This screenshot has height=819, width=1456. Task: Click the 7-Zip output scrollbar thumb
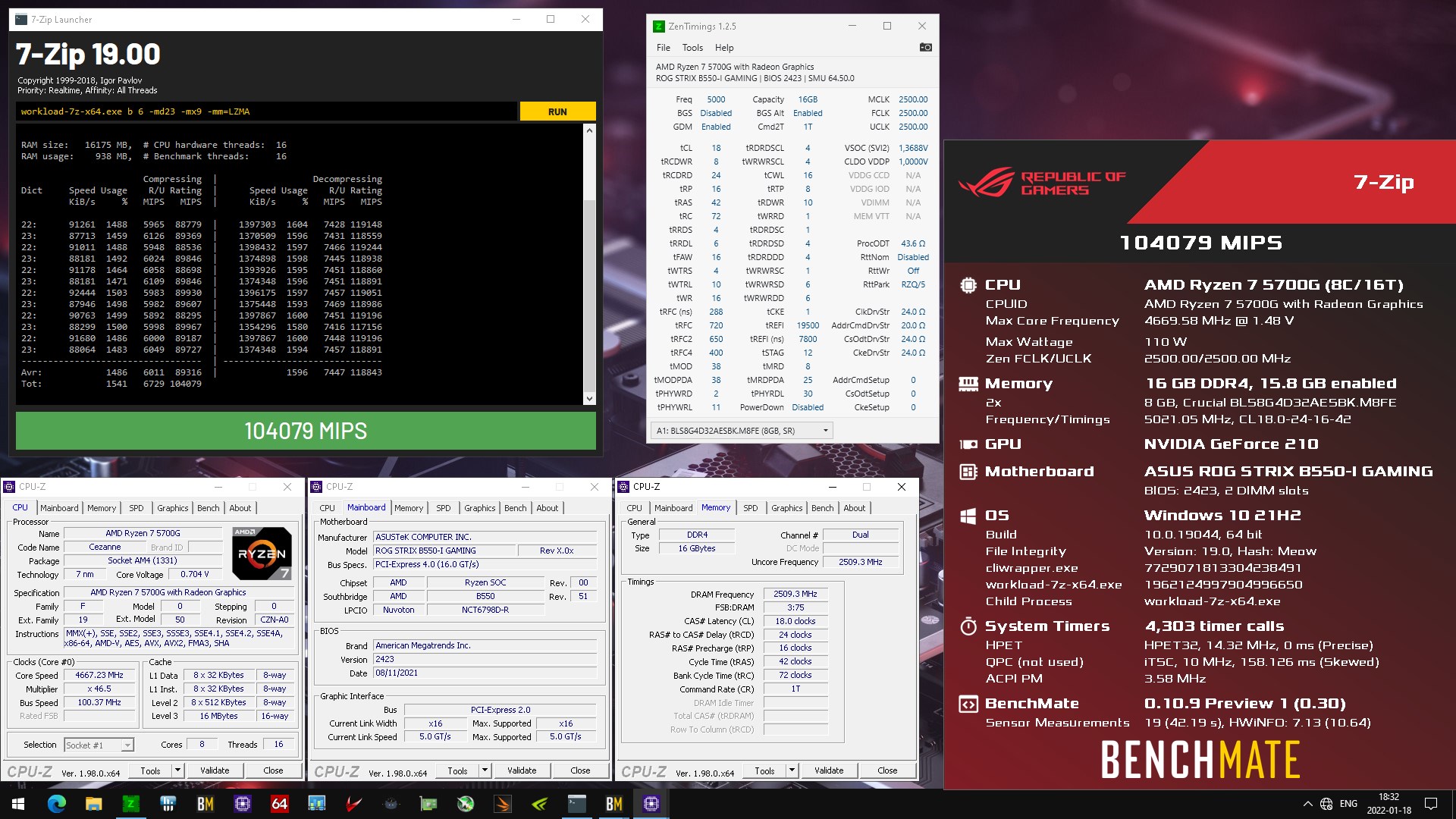point(589,294)
